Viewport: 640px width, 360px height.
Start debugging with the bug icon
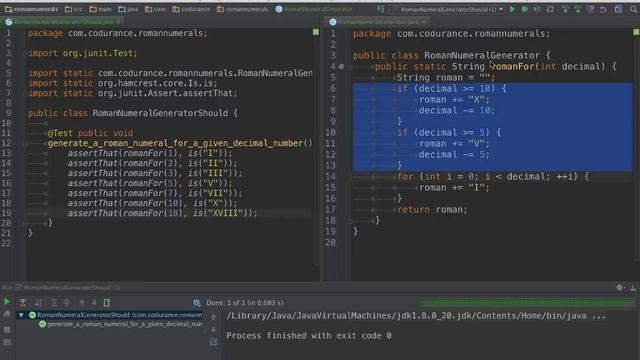pyautogui.click(x=524, y=9)
